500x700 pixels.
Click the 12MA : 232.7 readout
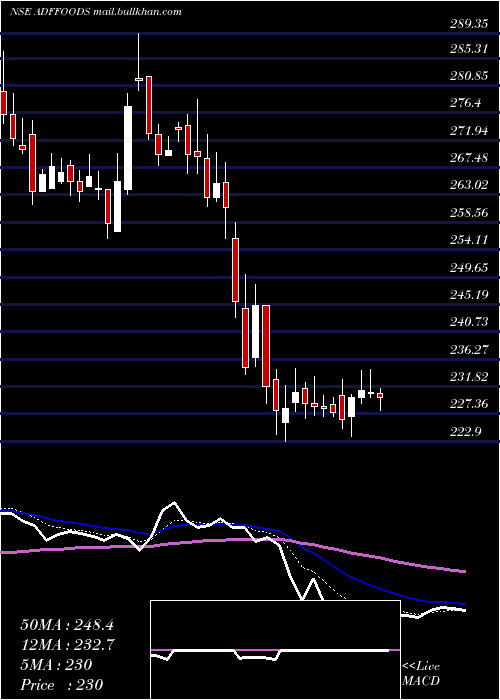pyautogui.click(x=68, y=645)
